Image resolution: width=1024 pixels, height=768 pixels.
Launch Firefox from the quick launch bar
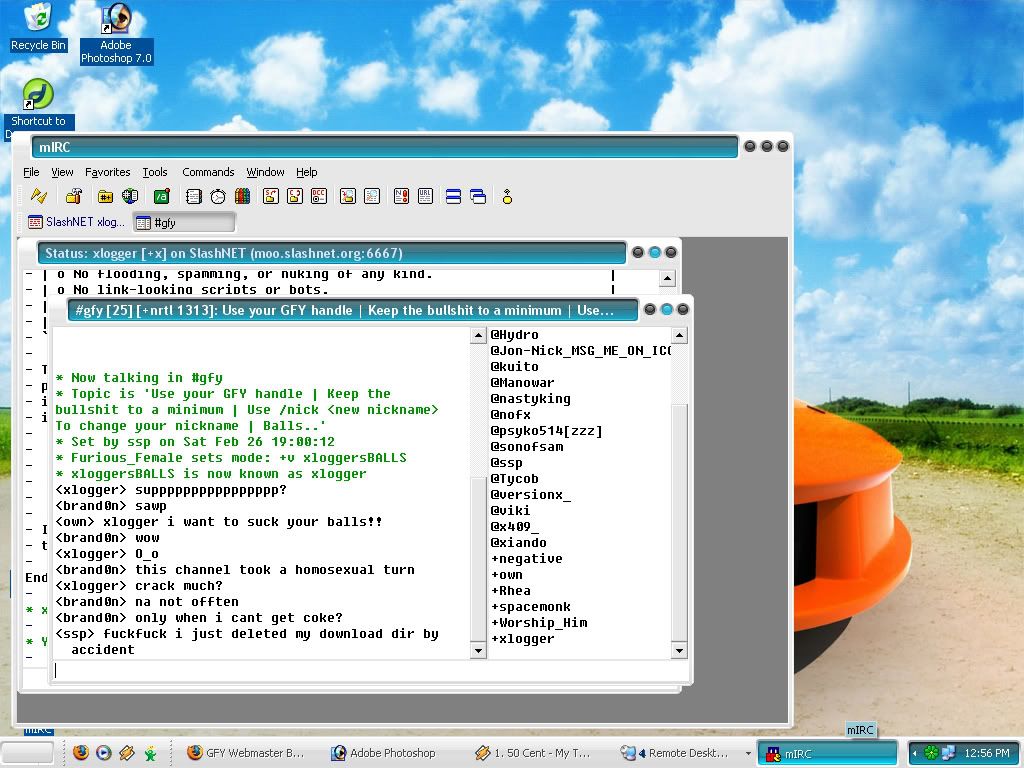pos(81,753)
